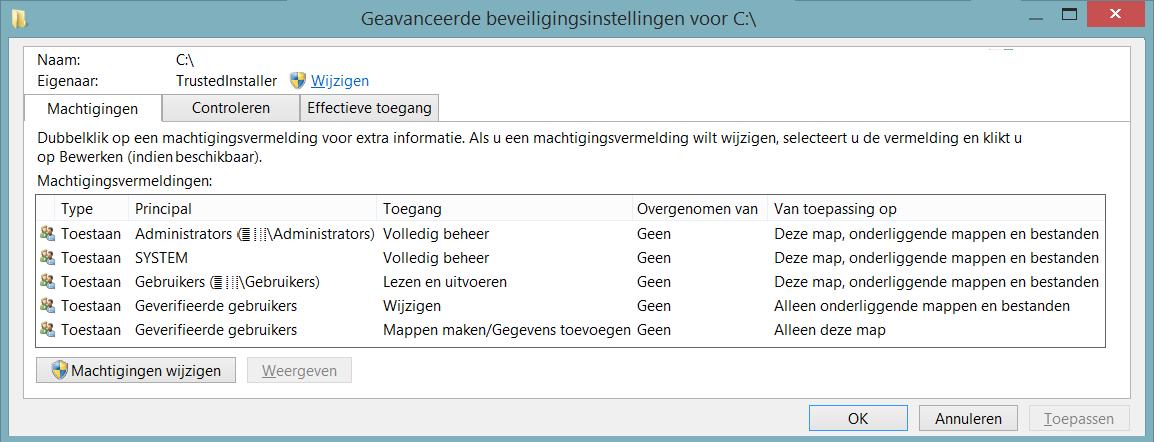Click the shield icon next to Wijzigen
1154x442 pixels.
298,80
